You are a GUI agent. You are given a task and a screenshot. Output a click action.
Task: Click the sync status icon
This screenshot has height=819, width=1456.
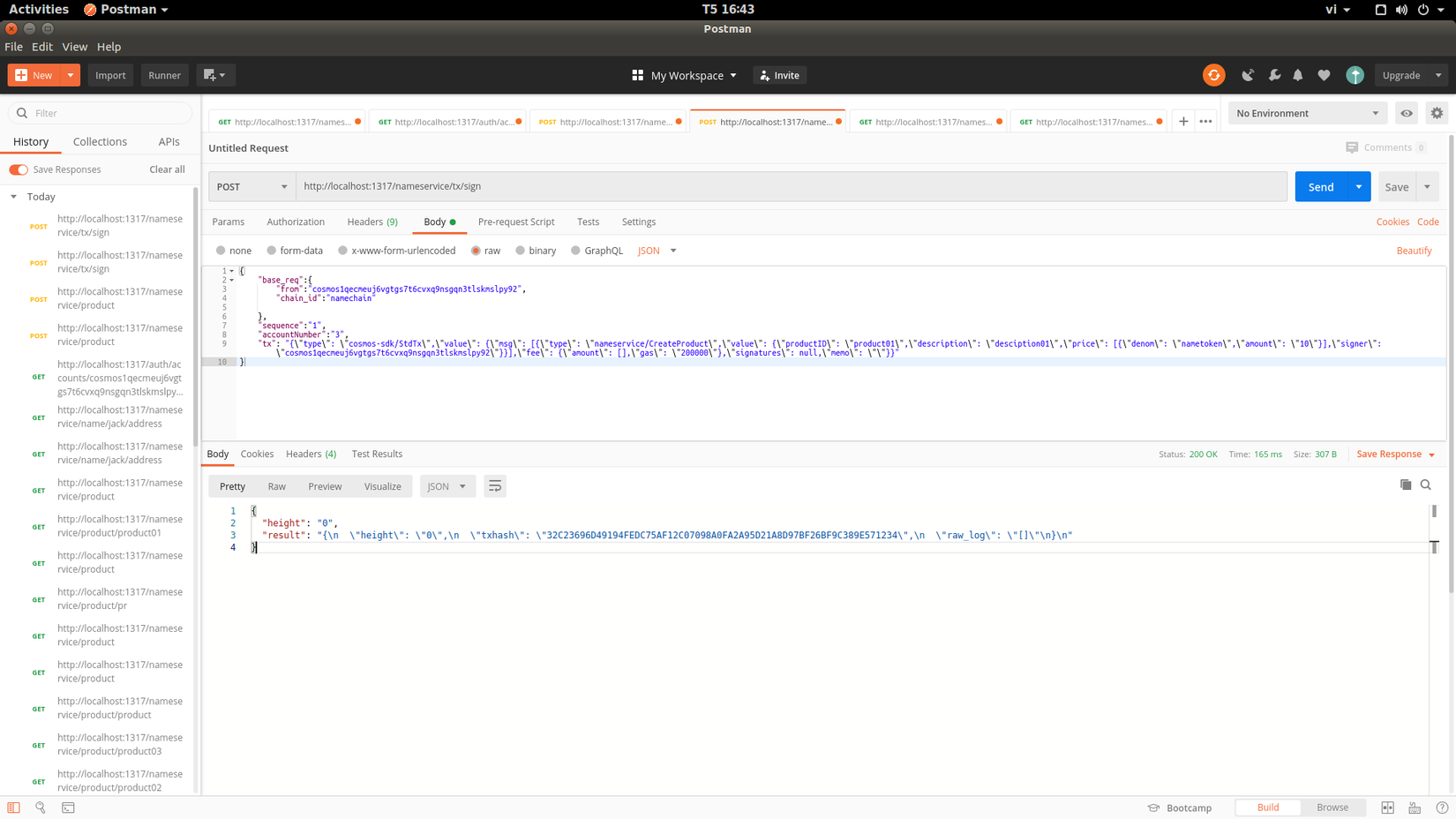[1213, 75]
